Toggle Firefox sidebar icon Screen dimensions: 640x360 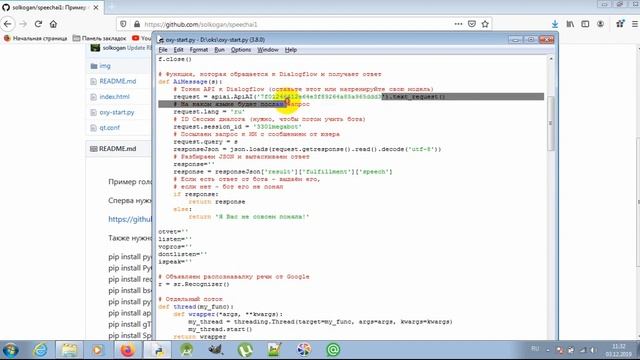(585, 24)
